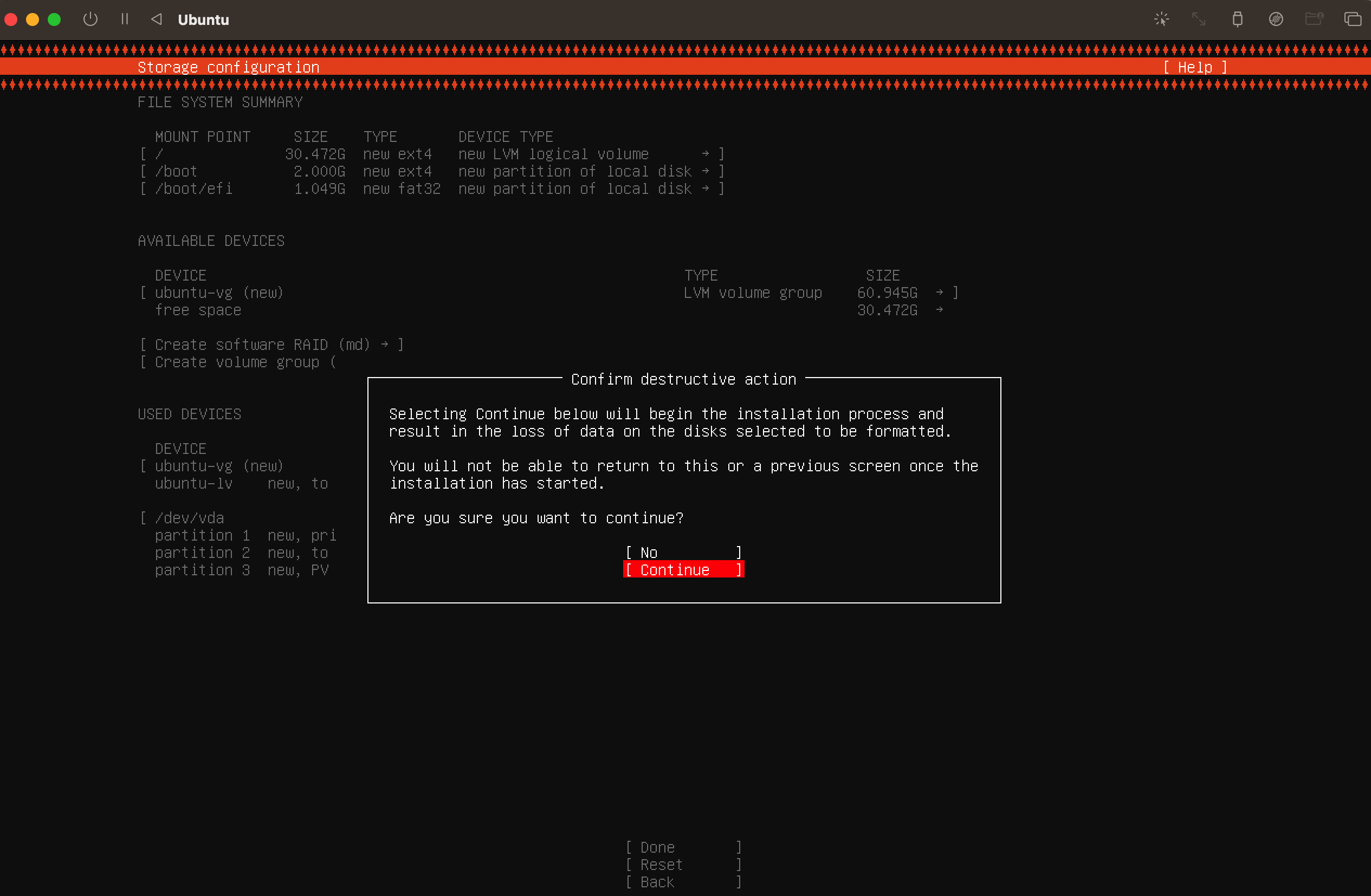
Task: Open ubuntu-vg LVM volume group entry
Action: pyautogui.click(x=219, y=293)
